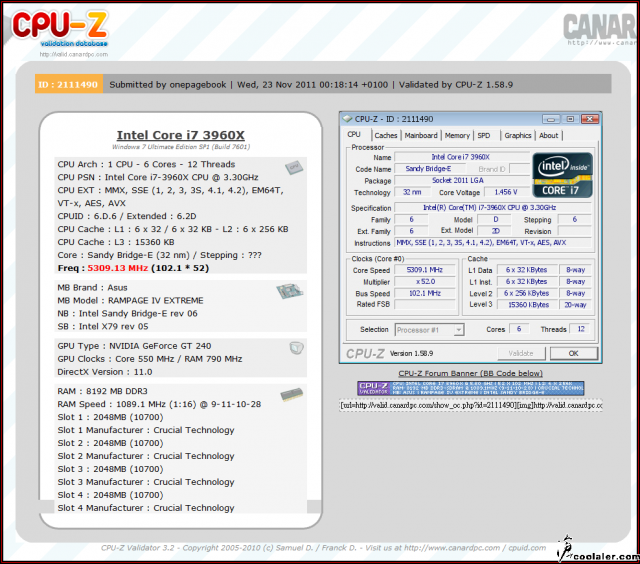Close the CPU-Z window
This screenshot has width=640, height=564.
point(590,119)
